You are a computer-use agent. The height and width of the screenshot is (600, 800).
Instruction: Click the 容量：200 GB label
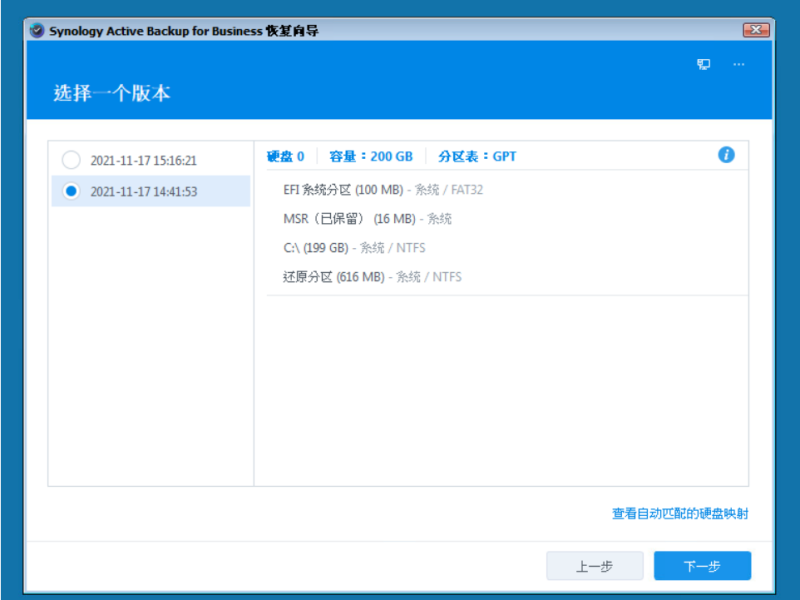371,156
